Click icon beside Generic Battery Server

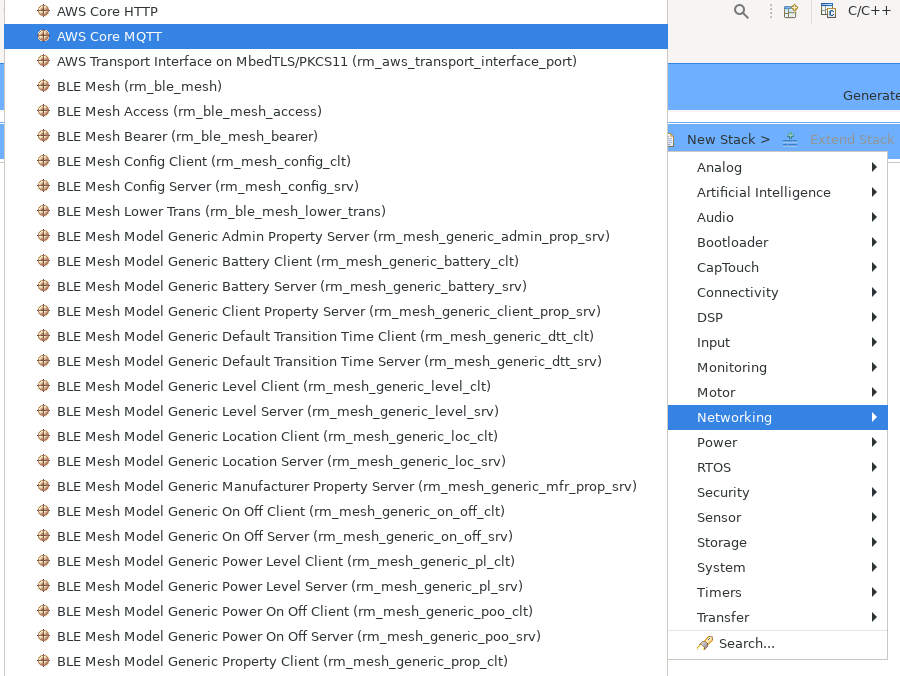point(43,286)
